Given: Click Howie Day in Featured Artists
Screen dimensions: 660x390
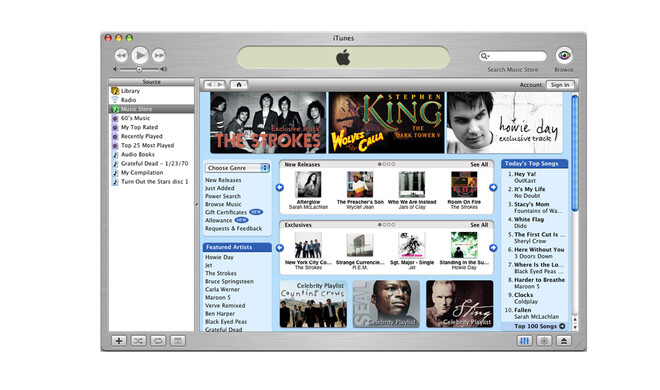Looking at the screenshot, I should point(219,257).
